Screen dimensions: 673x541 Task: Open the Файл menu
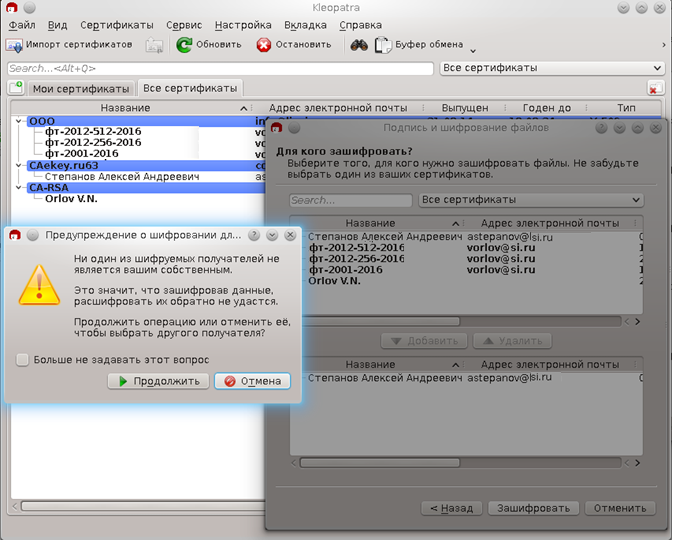(22, 25)
